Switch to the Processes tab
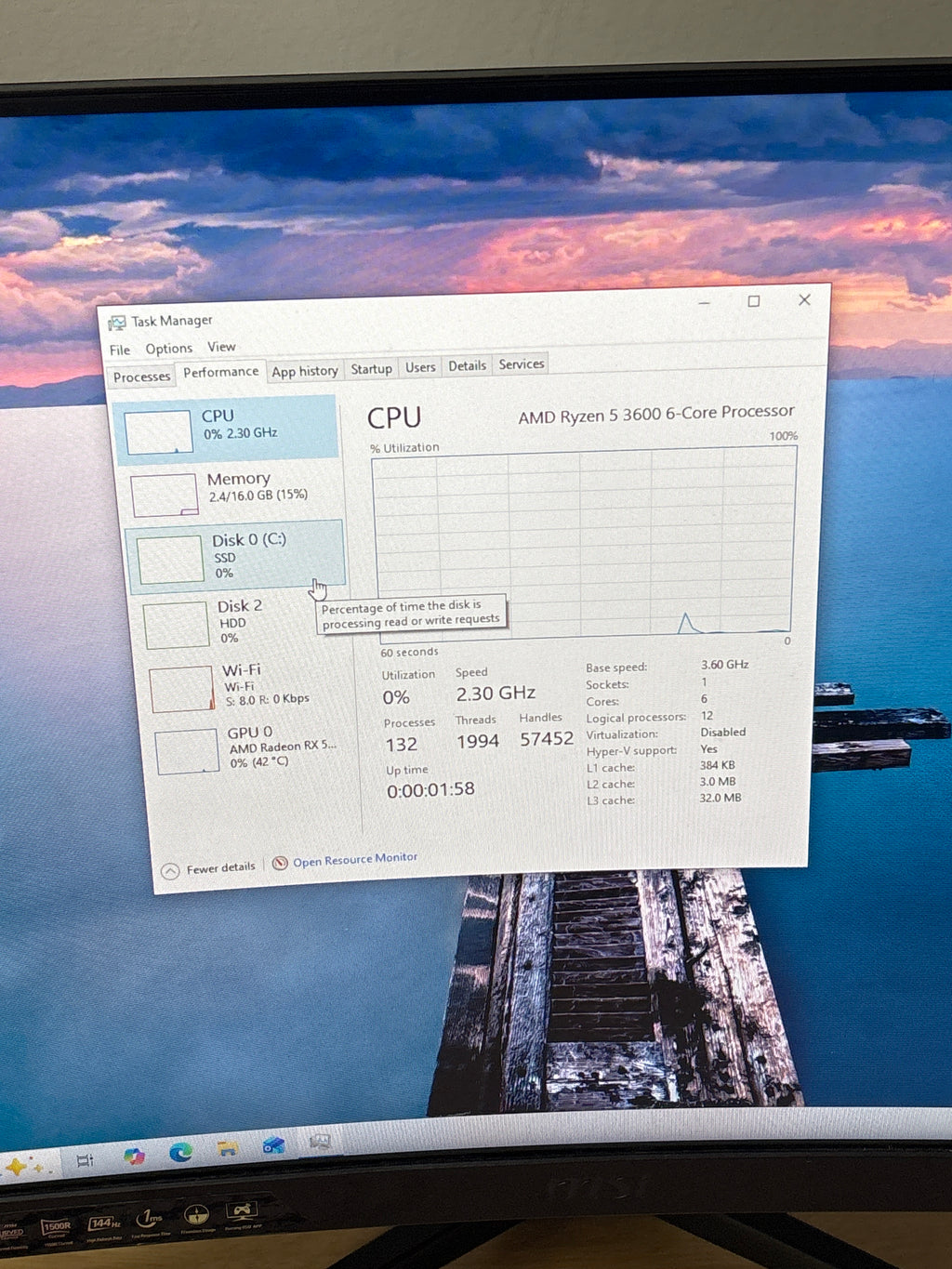The height and width of the screenshot is (1269, 952). (141, 377)
